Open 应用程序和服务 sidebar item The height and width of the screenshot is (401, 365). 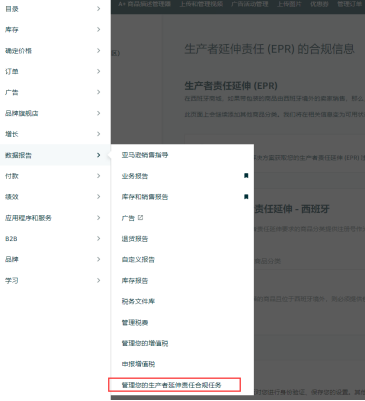28,218
